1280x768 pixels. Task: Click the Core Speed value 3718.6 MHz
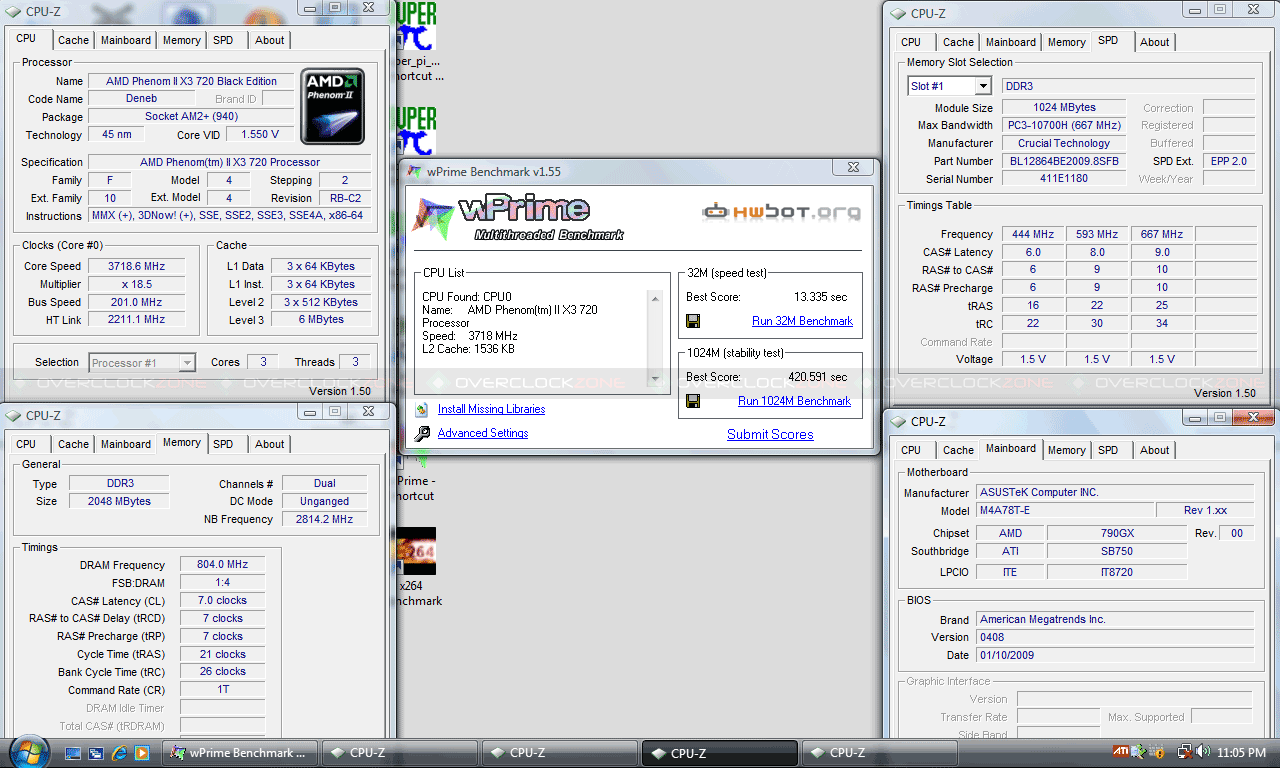pos(136,266)
